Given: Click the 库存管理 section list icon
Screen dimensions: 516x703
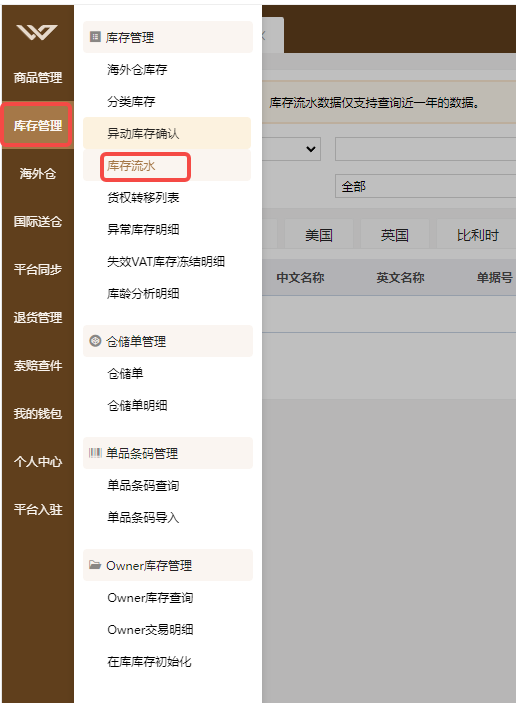Looking at the screenshot, I should pyautogui.click(x=95, y=37).
